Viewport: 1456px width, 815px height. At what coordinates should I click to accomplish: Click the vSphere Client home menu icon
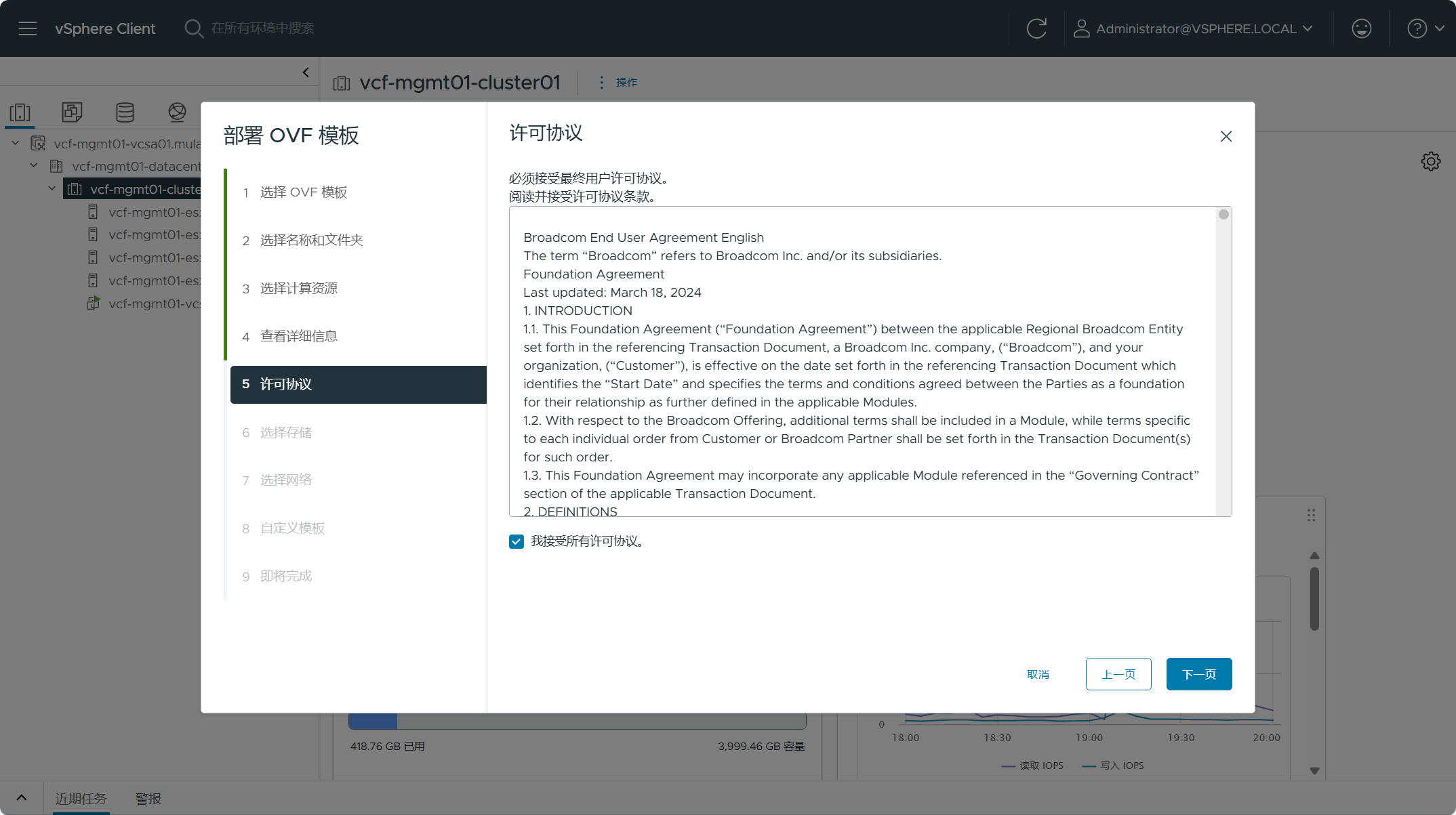point(27,28)
